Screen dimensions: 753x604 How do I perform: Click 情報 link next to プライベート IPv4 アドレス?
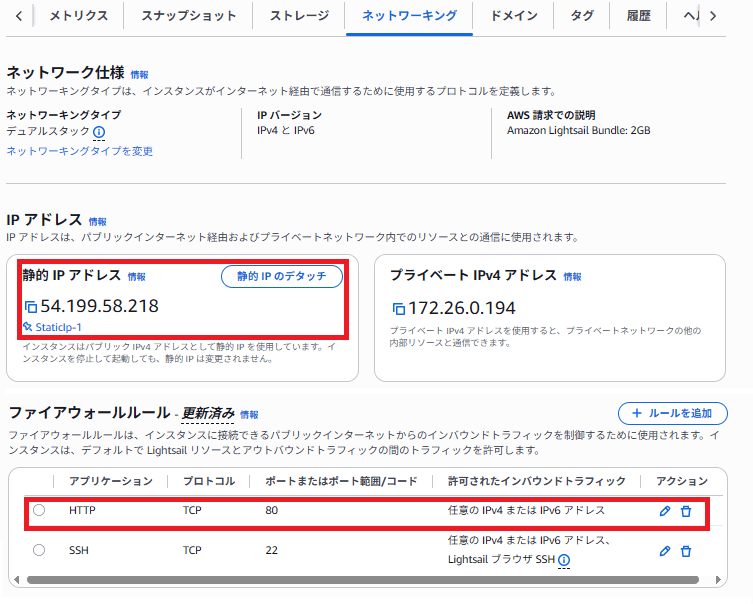(x=572, y=277)
